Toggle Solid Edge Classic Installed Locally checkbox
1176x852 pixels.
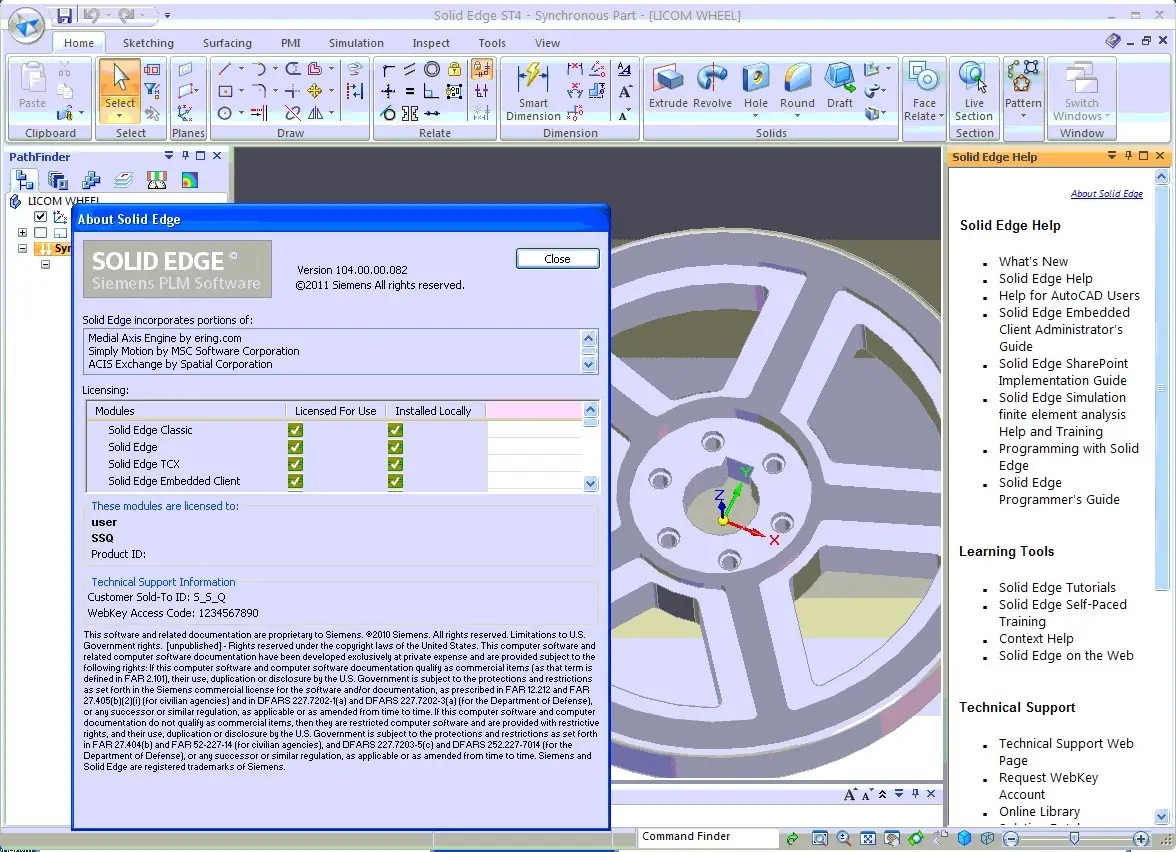point(395,430)
